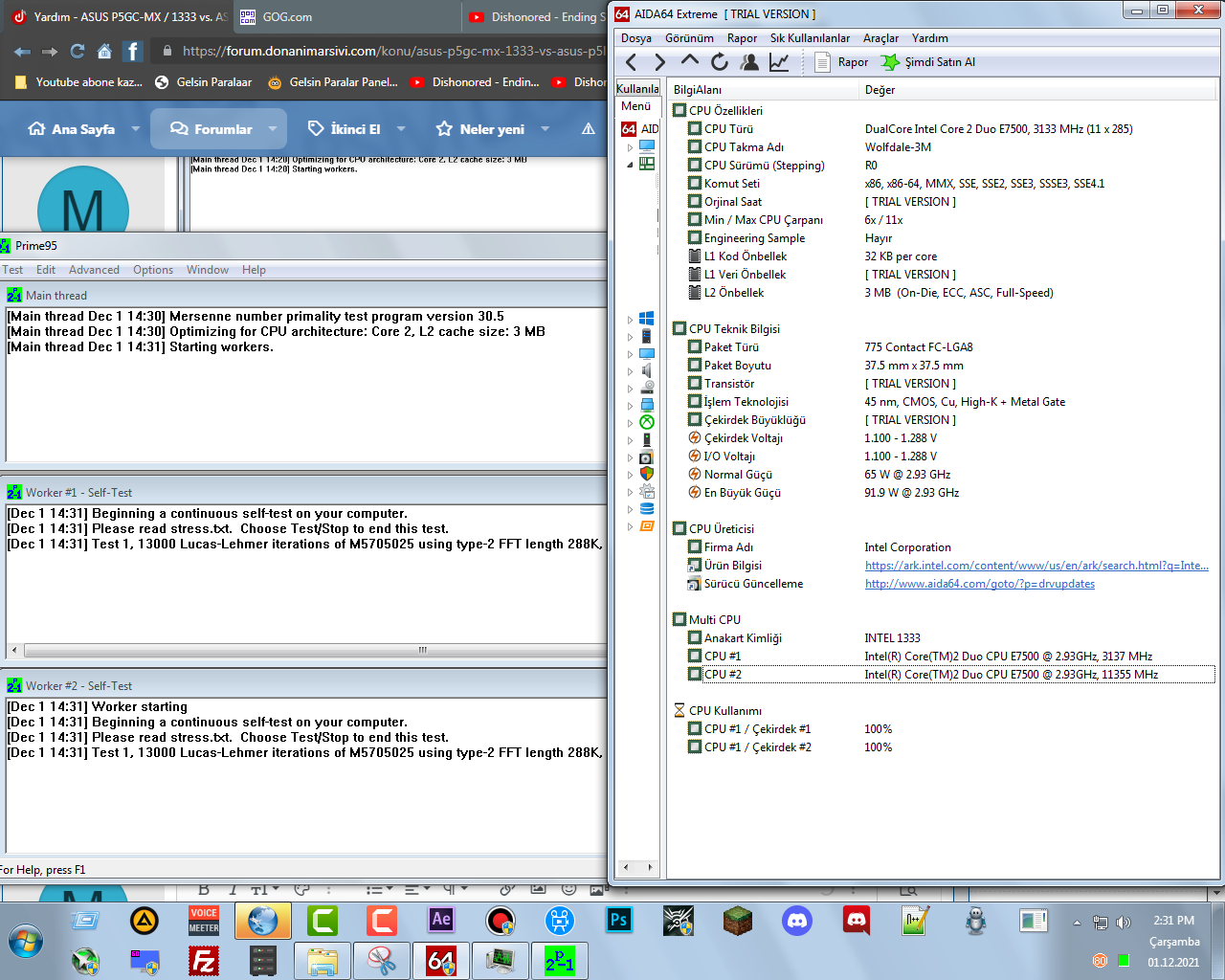Click the browser home icon

104,51
